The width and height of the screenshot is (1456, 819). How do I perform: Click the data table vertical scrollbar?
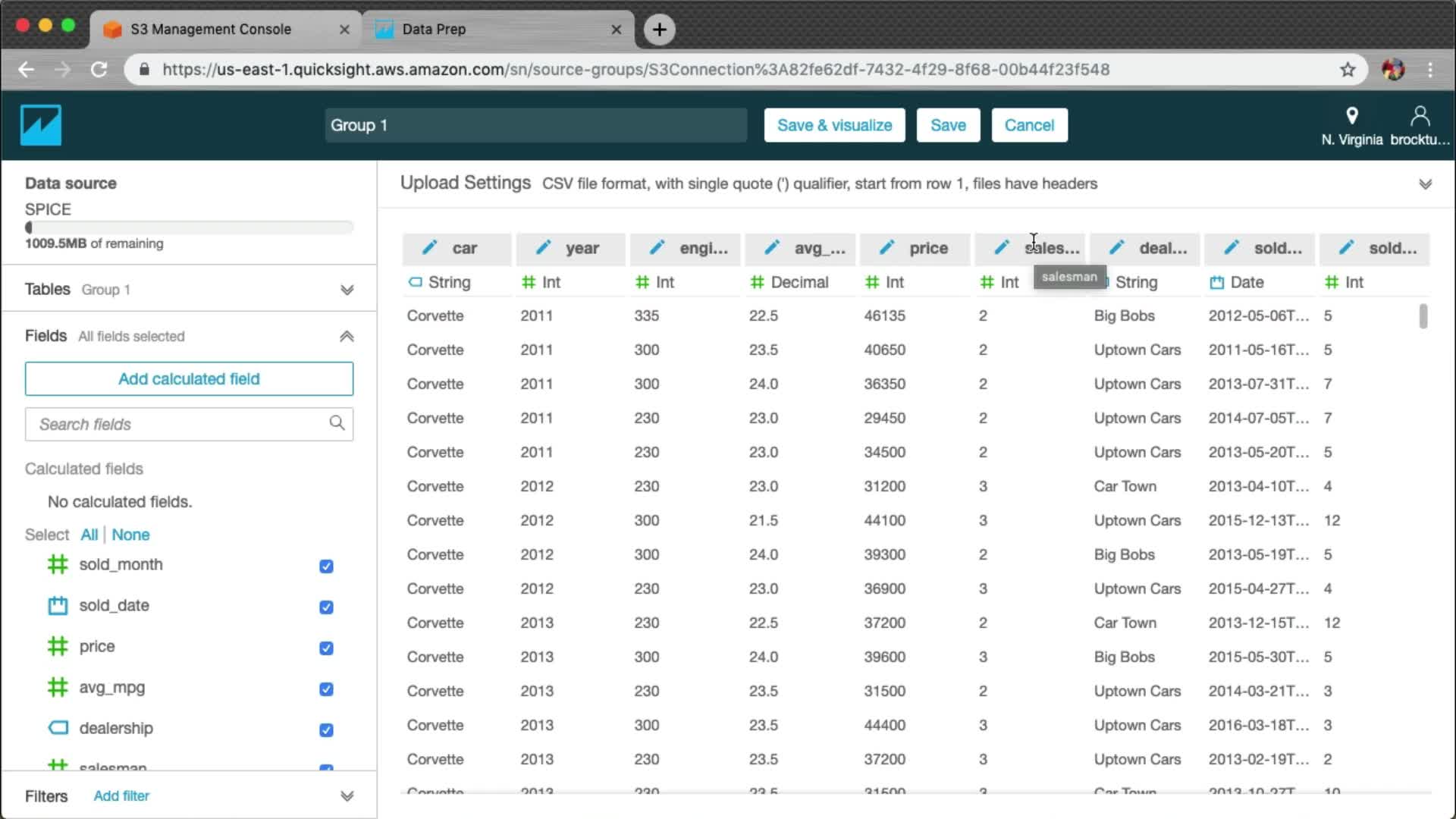point(1423,316)
